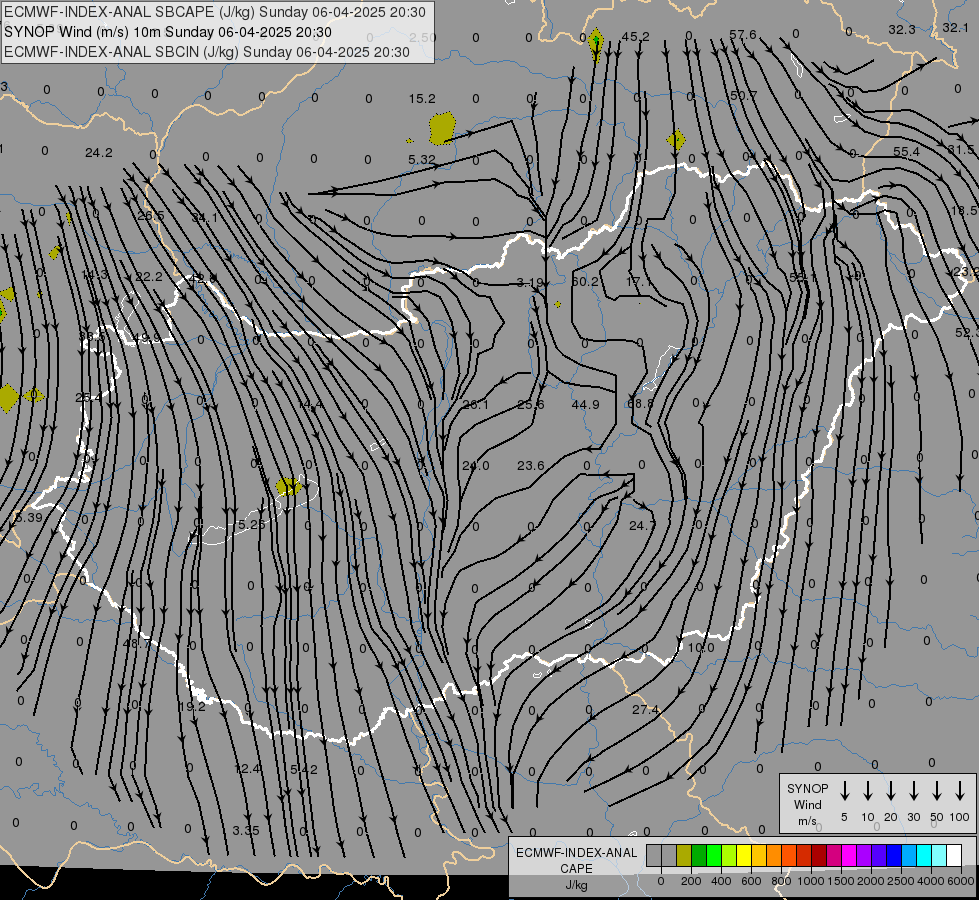This screenshot has height=900, width=979.
Task: Click the map value 12.4
Action: point(247,768)
